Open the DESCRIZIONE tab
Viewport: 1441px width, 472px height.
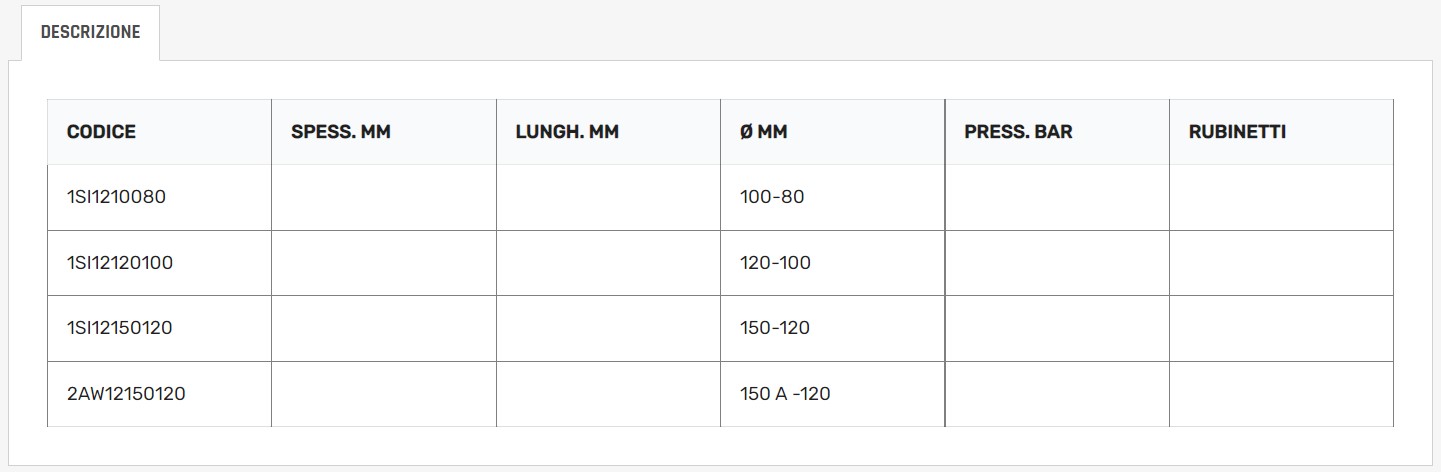coord(90,32)
